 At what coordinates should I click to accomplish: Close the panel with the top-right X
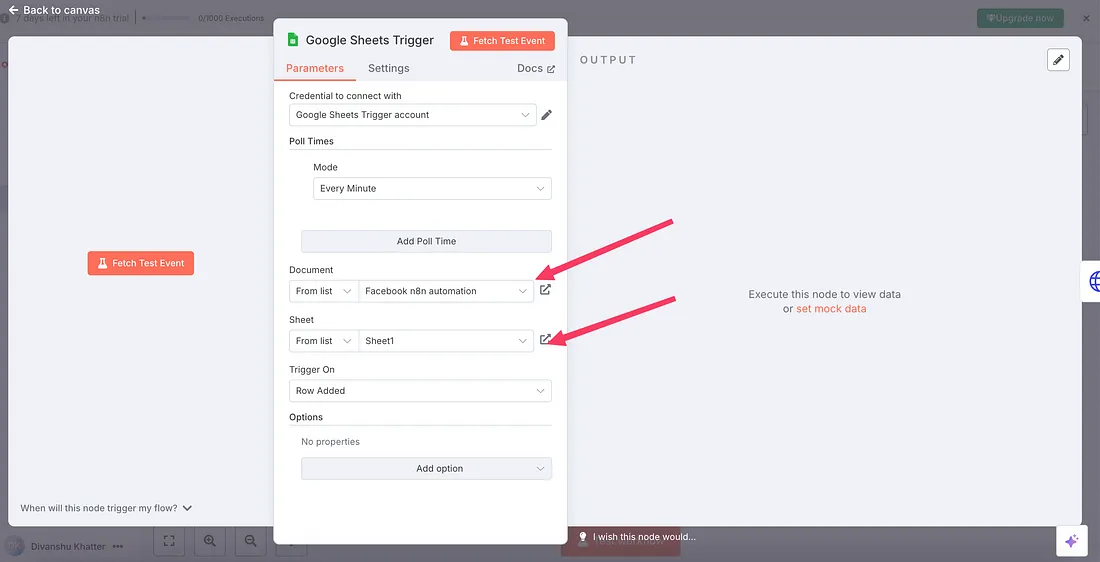pyautogui.click(x=1087, y=18)
